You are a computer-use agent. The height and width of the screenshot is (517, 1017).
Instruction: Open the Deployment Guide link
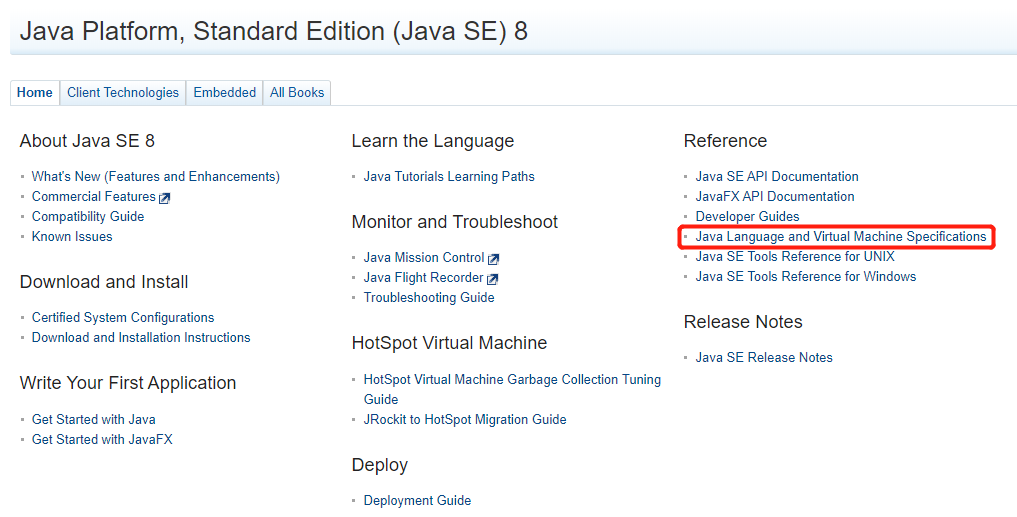[x=418, y=501]
